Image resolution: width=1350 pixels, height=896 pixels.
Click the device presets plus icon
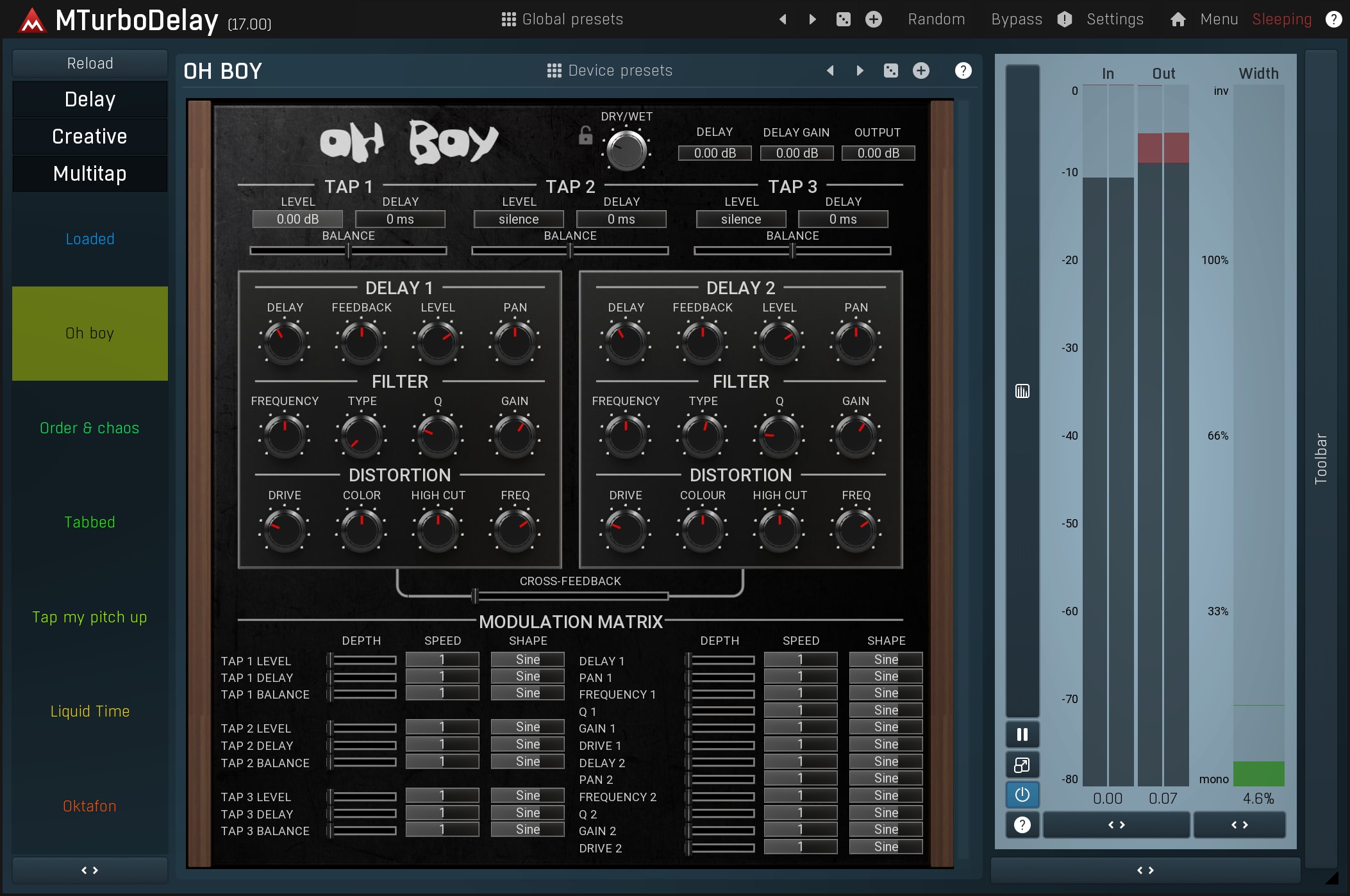coord(921,71)
